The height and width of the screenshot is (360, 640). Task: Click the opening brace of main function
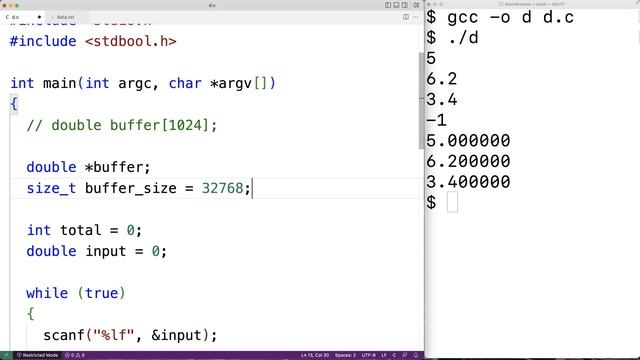tap(14, 104)
